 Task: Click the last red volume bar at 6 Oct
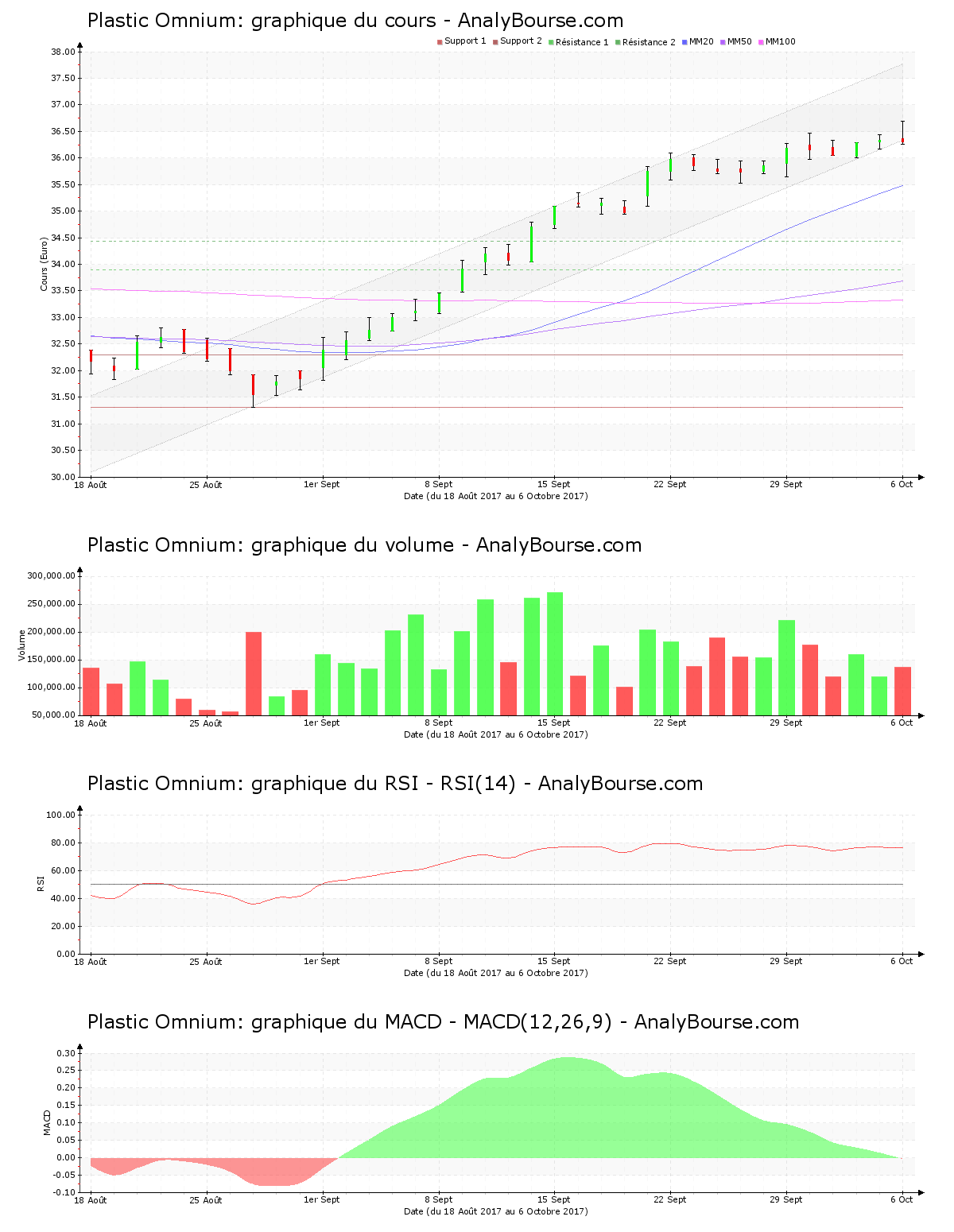[x=902, y=691]
